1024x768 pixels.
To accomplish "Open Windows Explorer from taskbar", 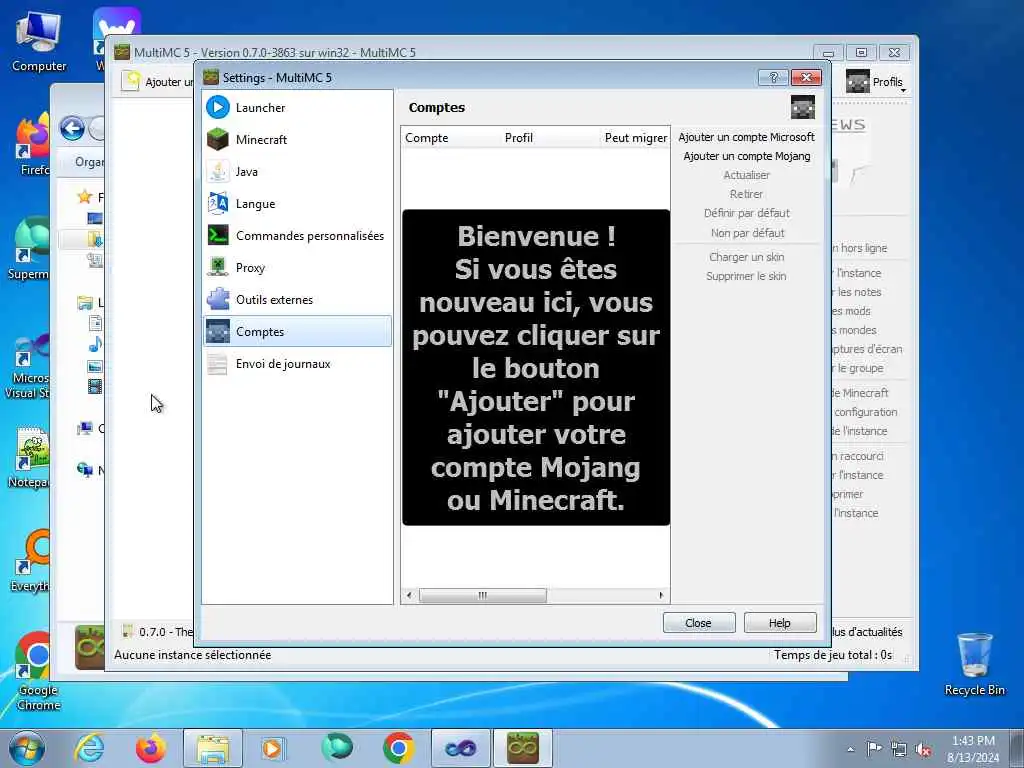I will pos(213,748).
